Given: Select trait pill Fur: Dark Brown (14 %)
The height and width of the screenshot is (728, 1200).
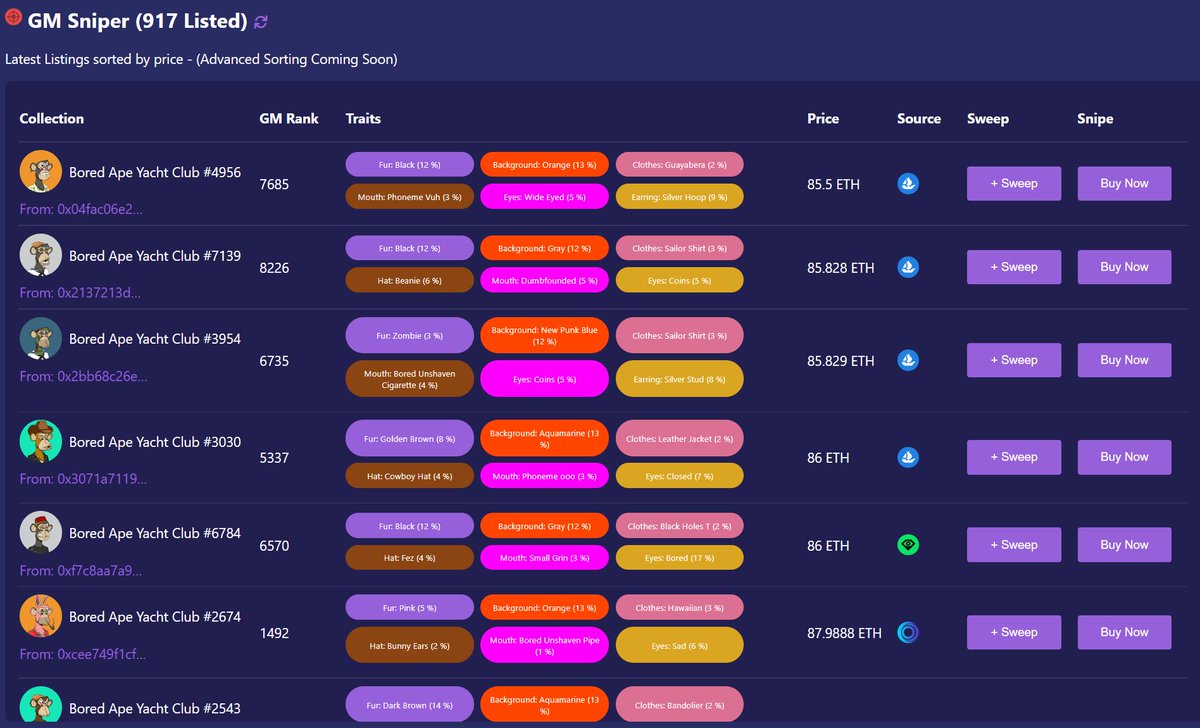Looking at the screenshot, I should 409,705.
